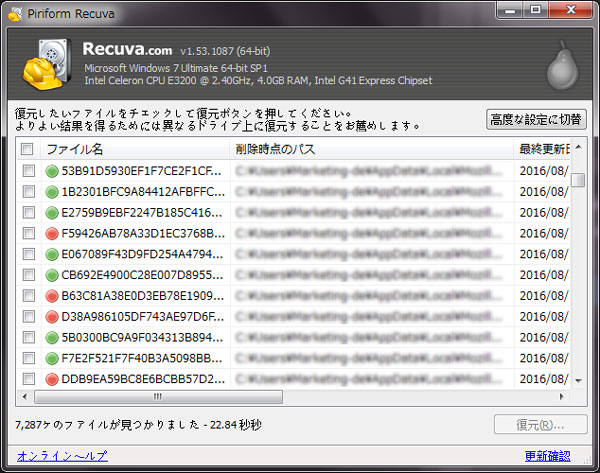Click the vertical scrollbar down arrow
This screenshot has height=473, width=600.
(x=579, y=380)
